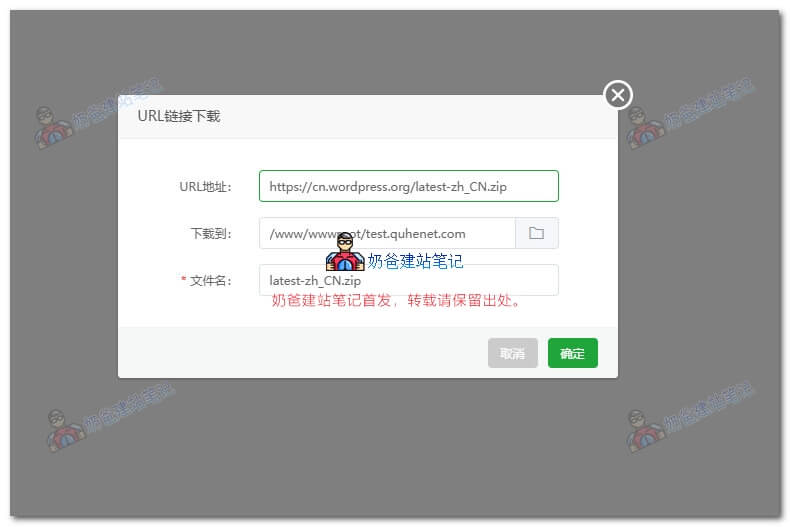Click the URL地址 label
790x527 pixels.
pyautogui.click(x=205, y=187)
